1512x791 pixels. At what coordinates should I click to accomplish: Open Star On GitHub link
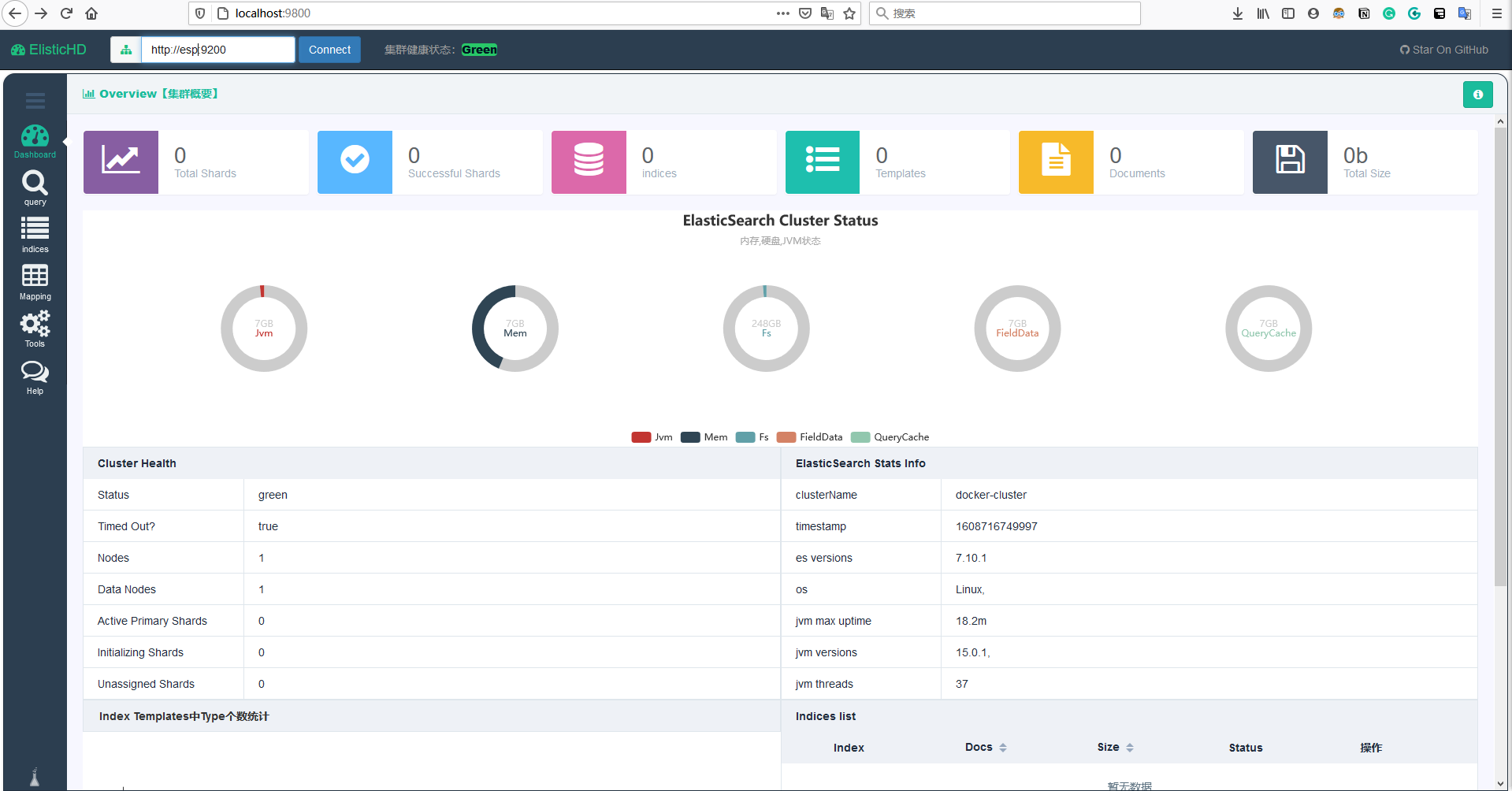pyautogui.click(x=1444, y=50)
